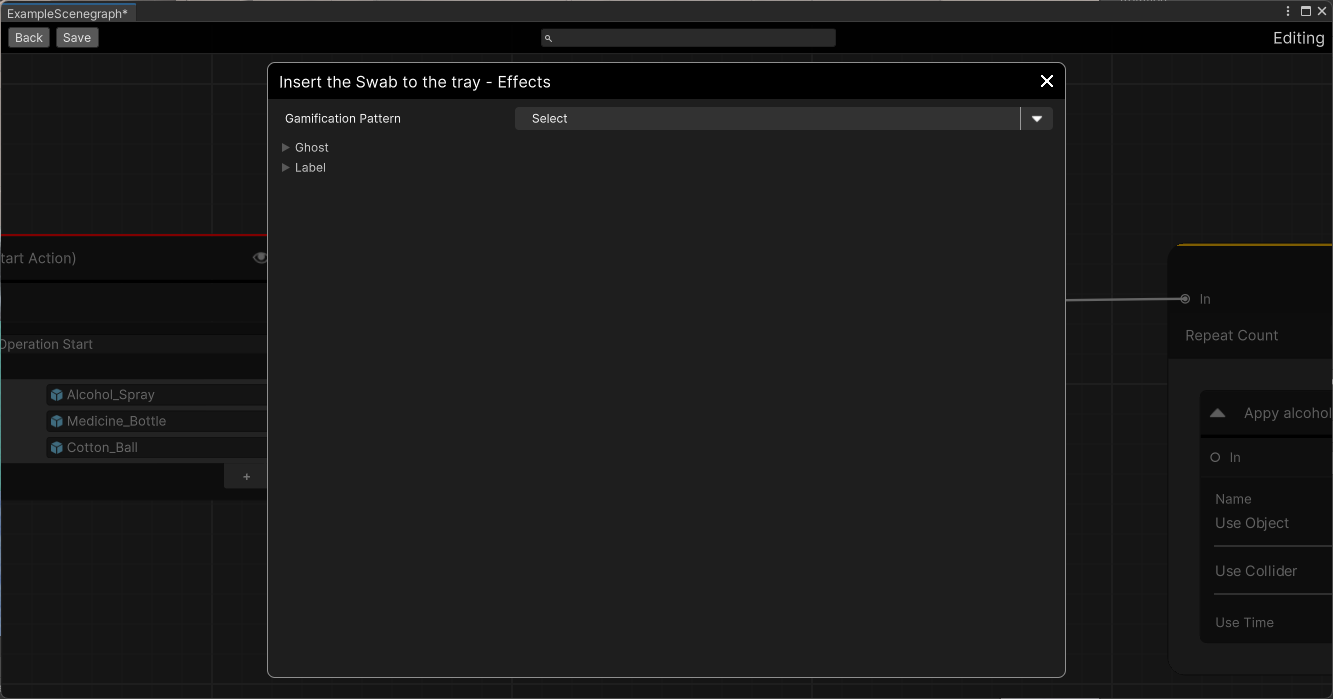This screenshot has height=699, width=1333.
Task: Select the ExampleScenegraph tab
Action: [67, 13]
